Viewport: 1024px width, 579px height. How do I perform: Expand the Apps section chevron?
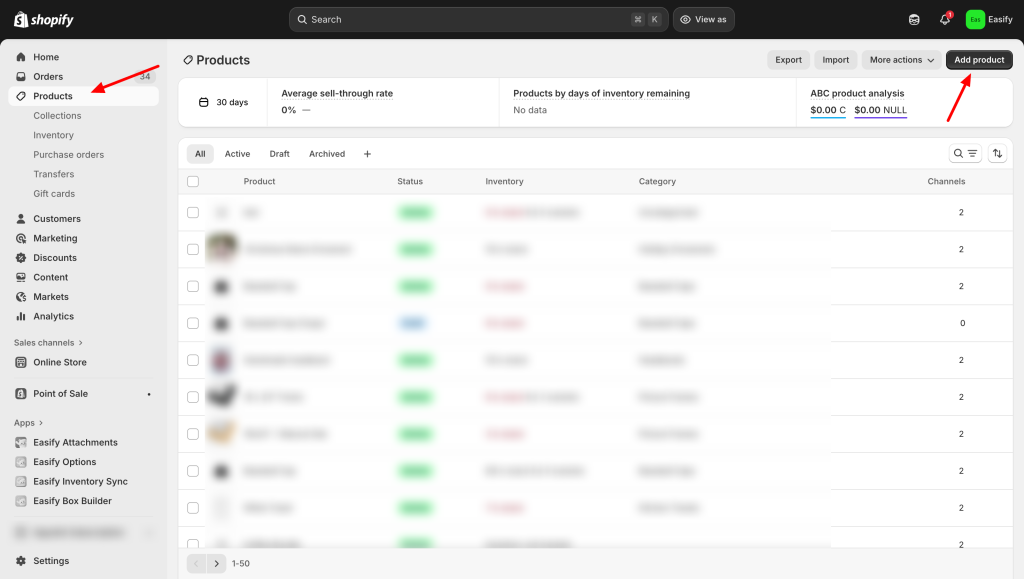tap(40, 423)
